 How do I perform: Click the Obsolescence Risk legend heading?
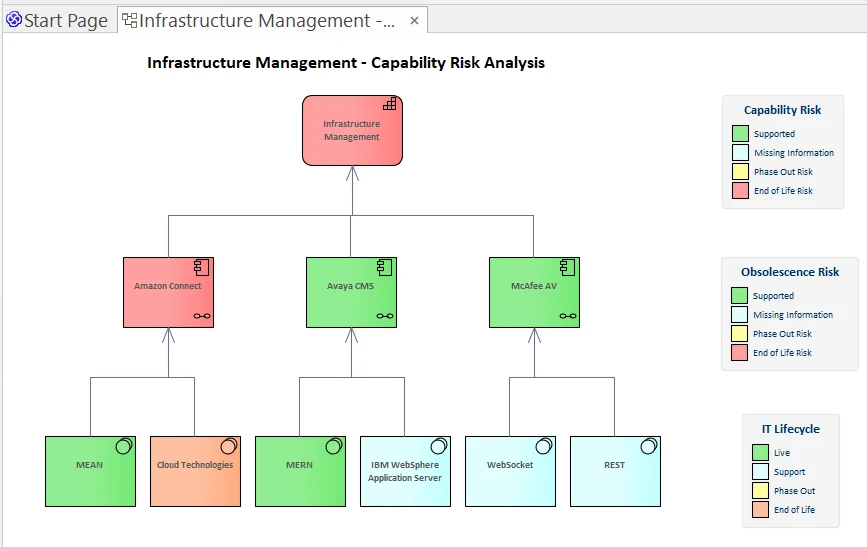click(x=790, y=272)
